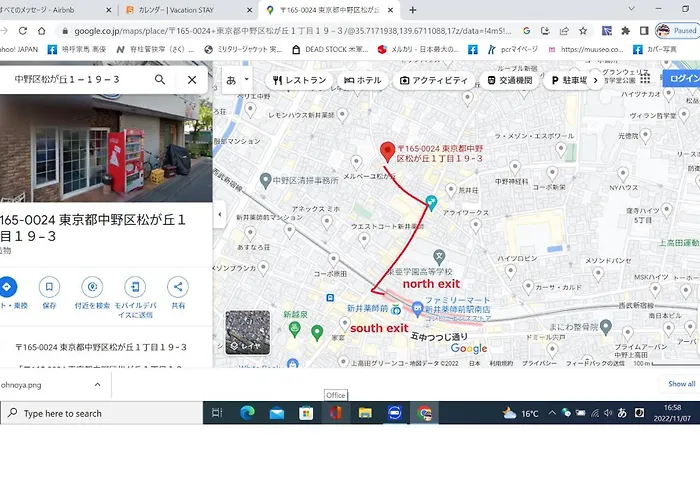Click the ログイン sign-in button
The image size is (700, 500).
[x=682, y=79]
